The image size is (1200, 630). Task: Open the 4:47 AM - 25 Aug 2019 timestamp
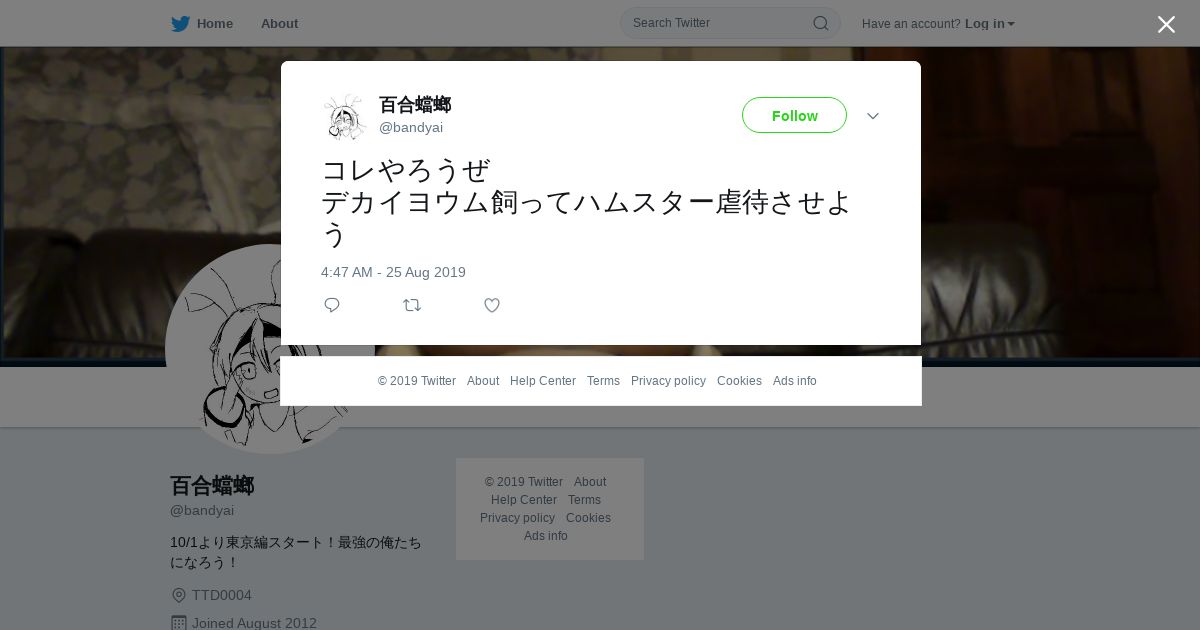tap(393, 272)
